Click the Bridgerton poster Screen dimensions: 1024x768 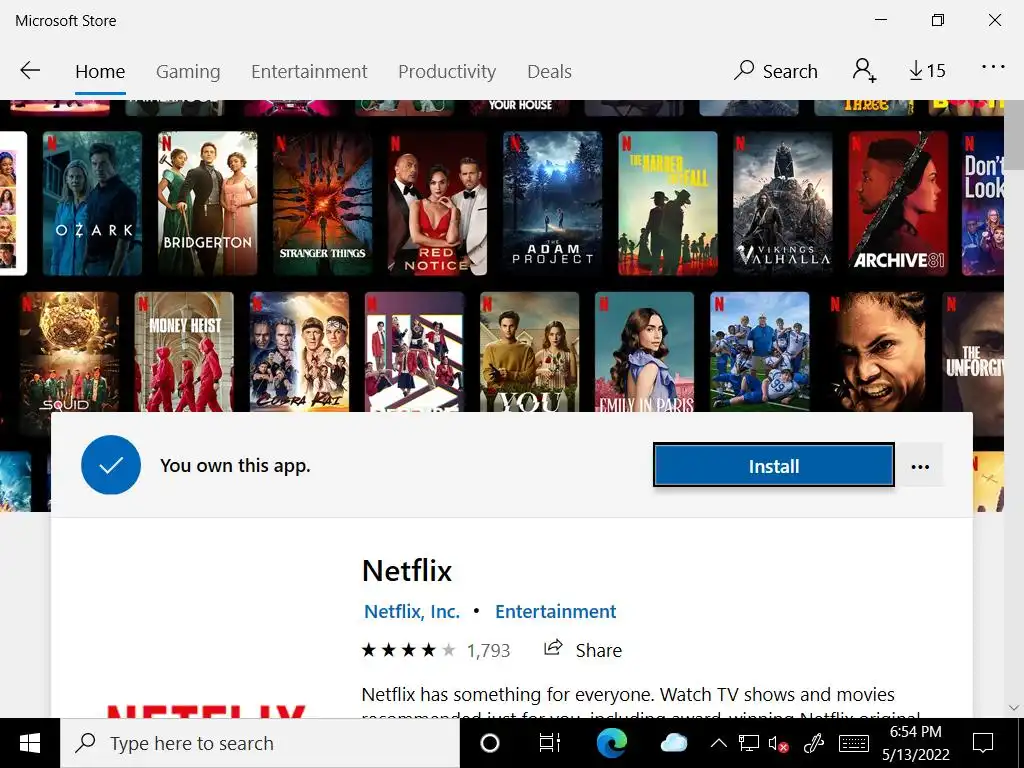pyautogui.click(x=207, y=203)
